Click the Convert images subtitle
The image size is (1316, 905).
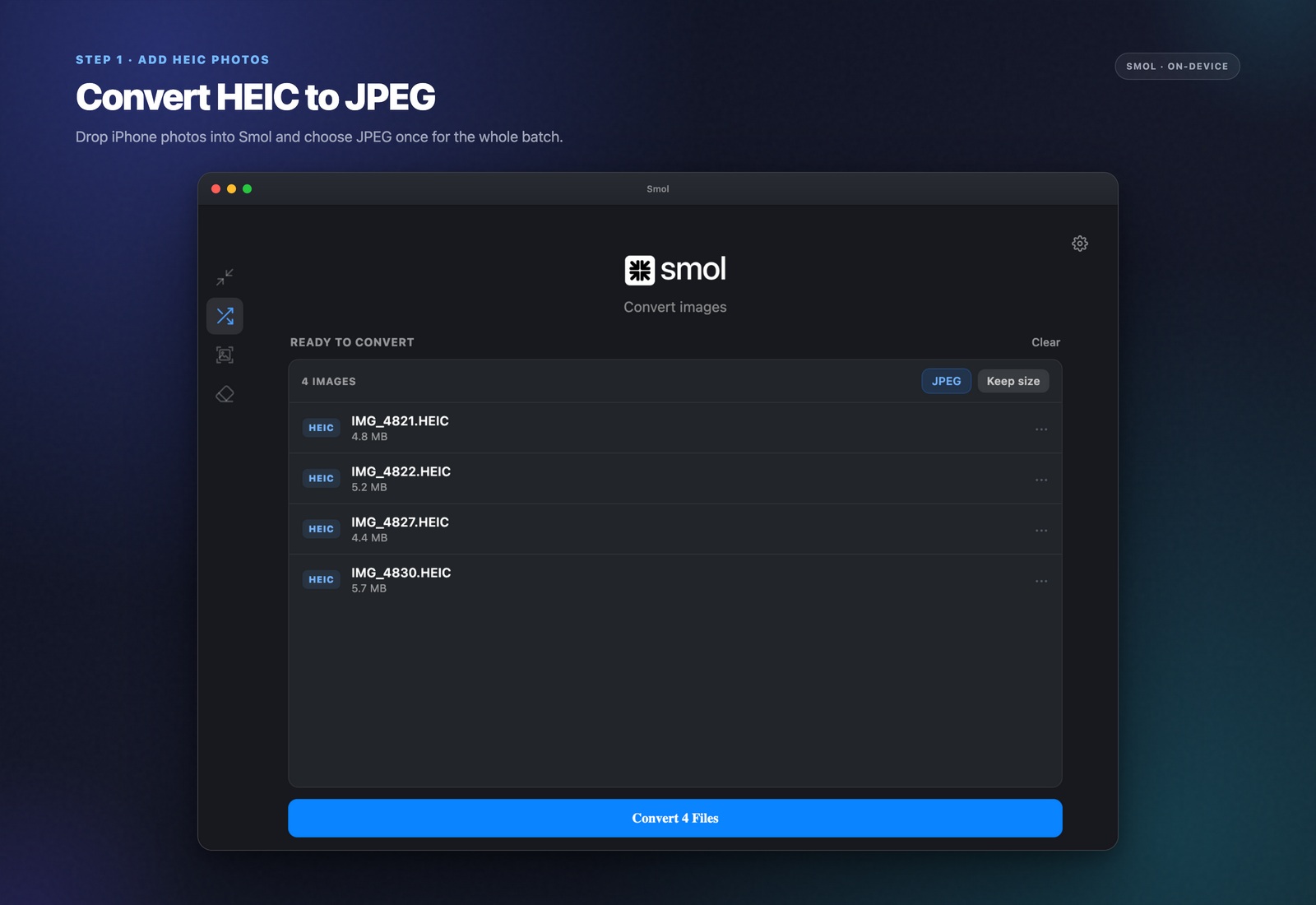[x=675, y=307]
